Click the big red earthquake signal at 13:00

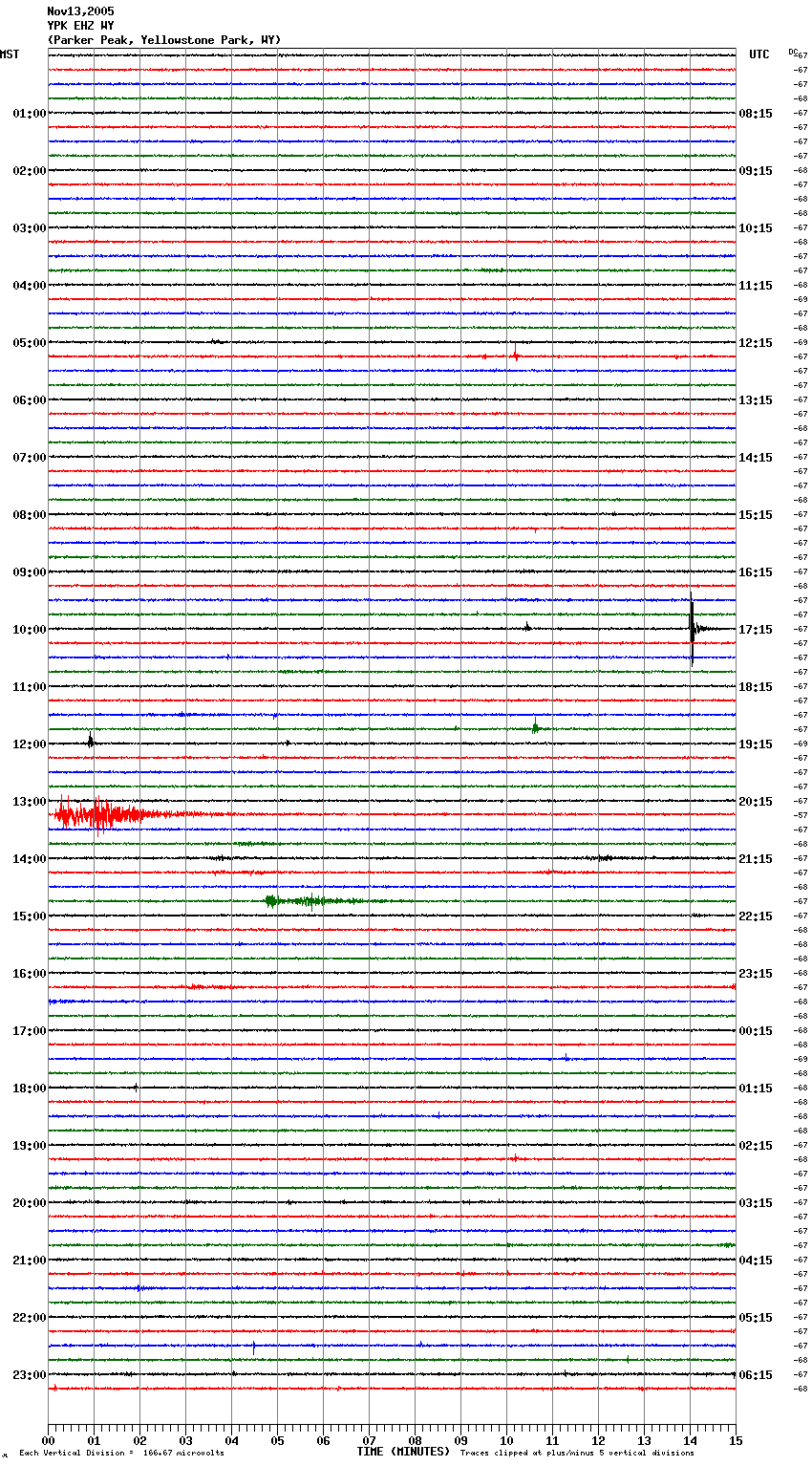click(105, 815)
